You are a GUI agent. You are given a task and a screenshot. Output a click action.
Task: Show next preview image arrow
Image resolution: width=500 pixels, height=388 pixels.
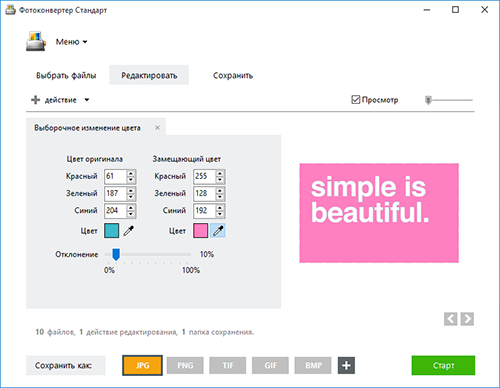pyautogui.click(x=467, y=319)
